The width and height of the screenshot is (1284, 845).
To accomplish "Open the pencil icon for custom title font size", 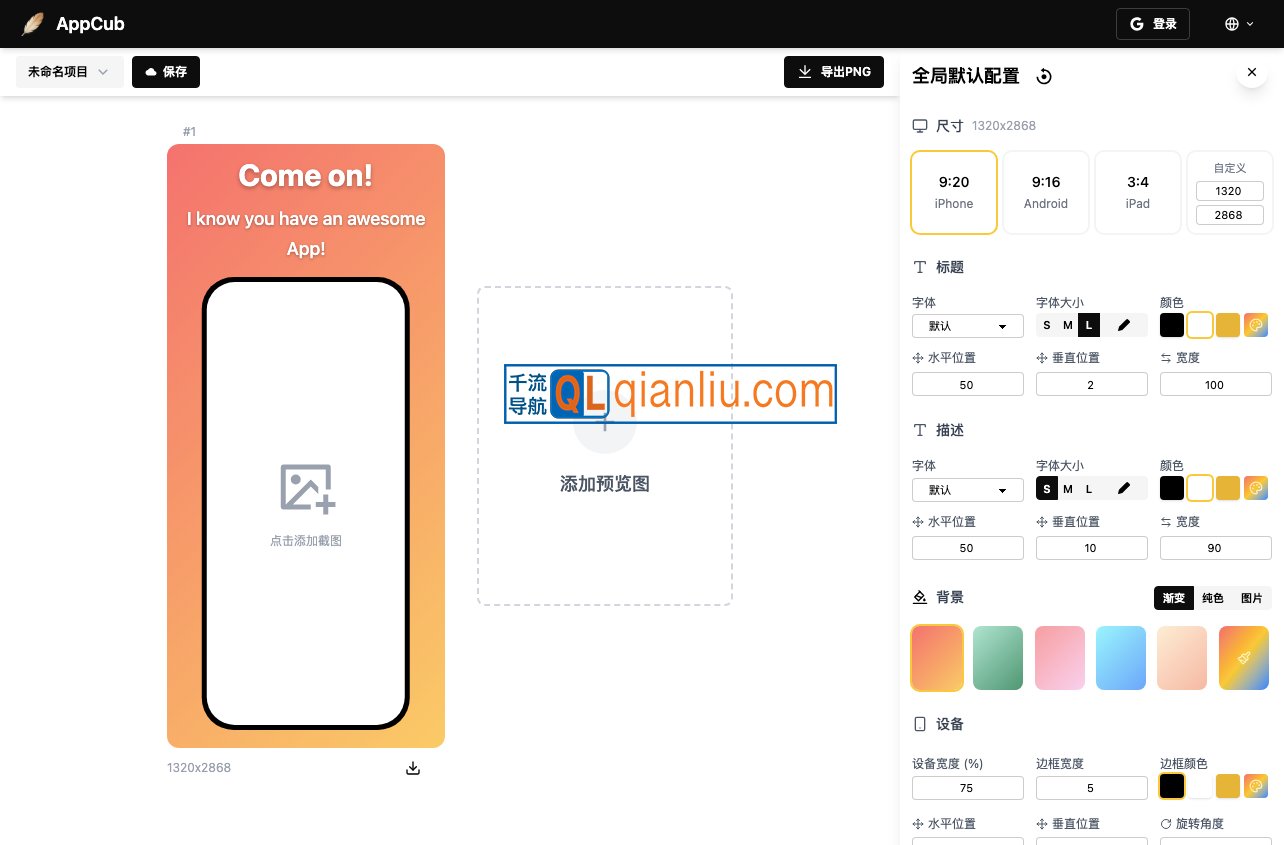I will (1123, 325).
